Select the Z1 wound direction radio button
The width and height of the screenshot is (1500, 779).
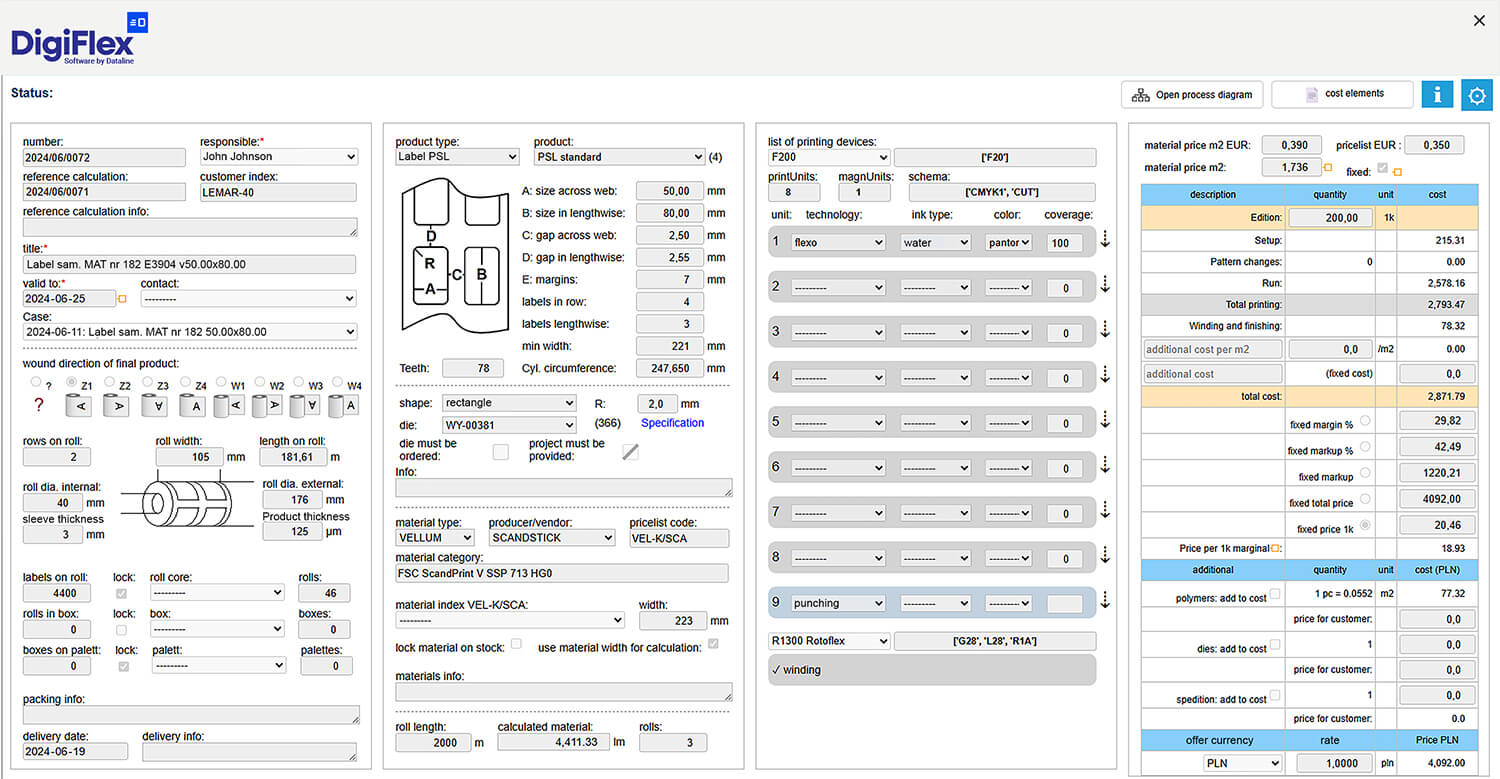tap(70, 383)
